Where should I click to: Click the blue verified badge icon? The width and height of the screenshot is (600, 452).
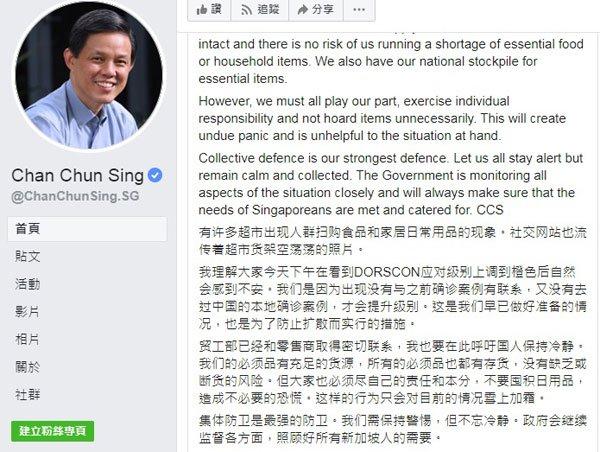[x=155, y=177]
